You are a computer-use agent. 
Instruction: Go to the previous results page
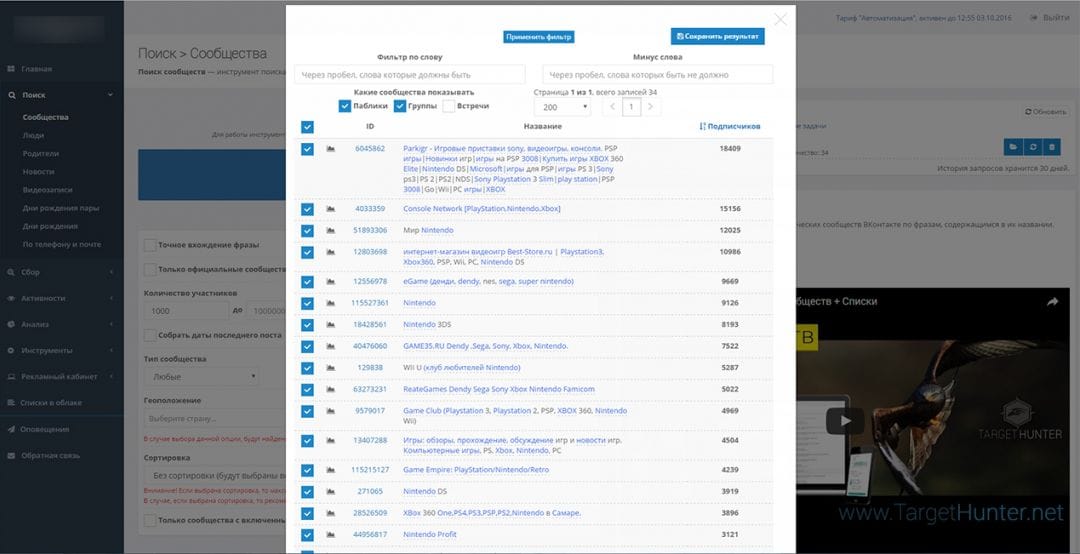tap(612, 107)
